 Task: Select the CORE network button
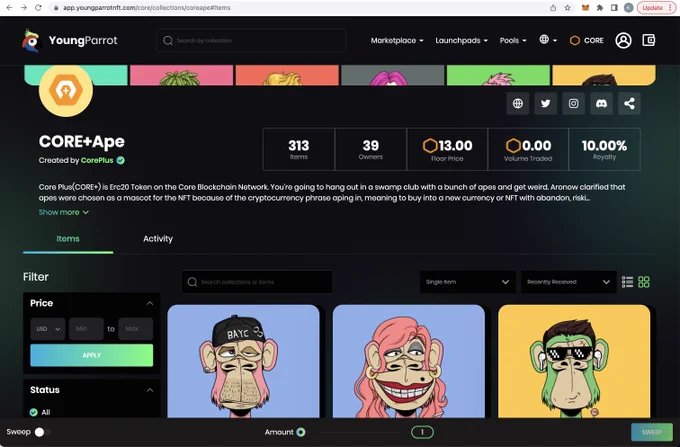586,40
